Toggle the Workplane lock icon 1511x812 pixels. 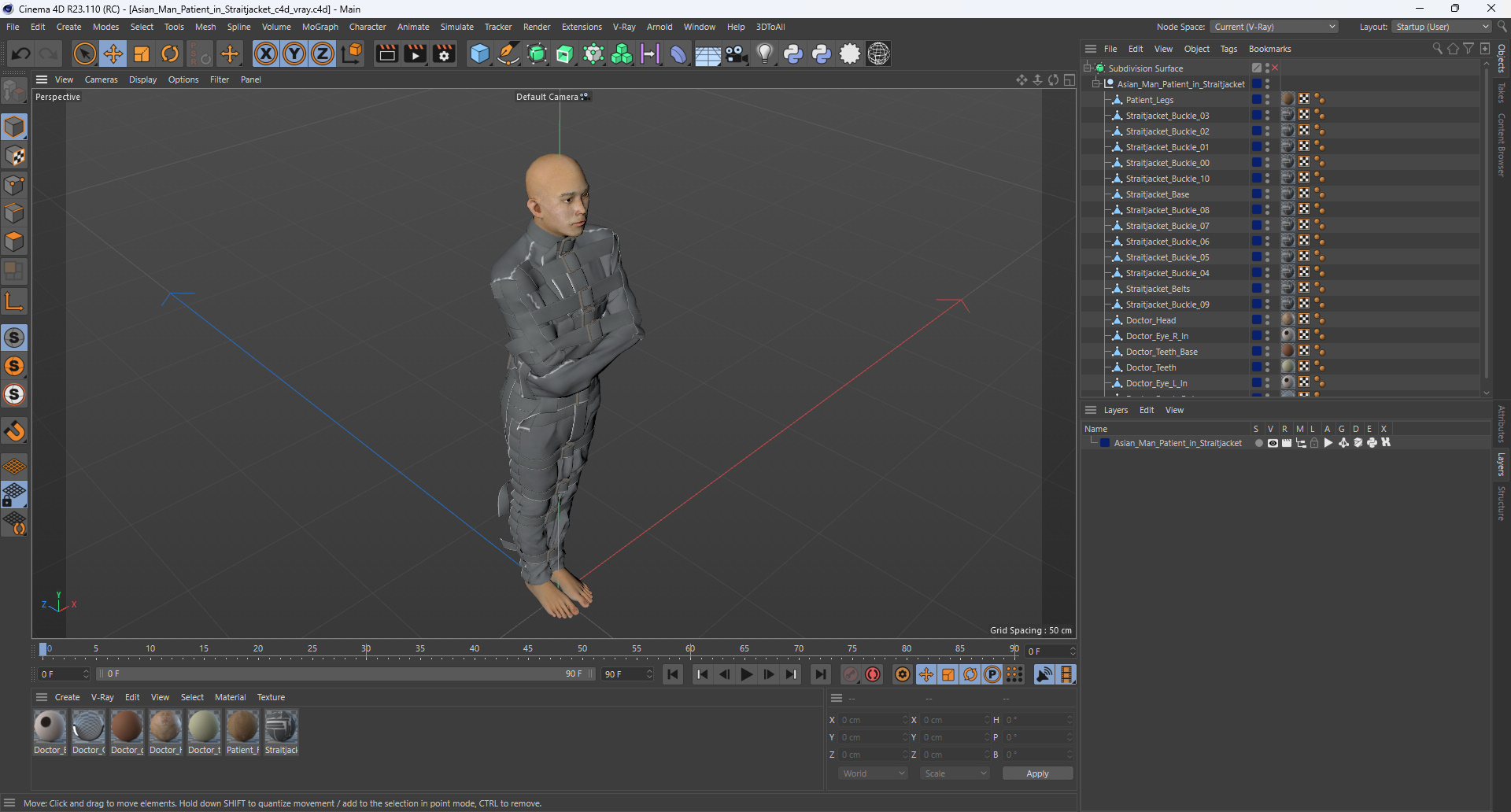(14, 495)
